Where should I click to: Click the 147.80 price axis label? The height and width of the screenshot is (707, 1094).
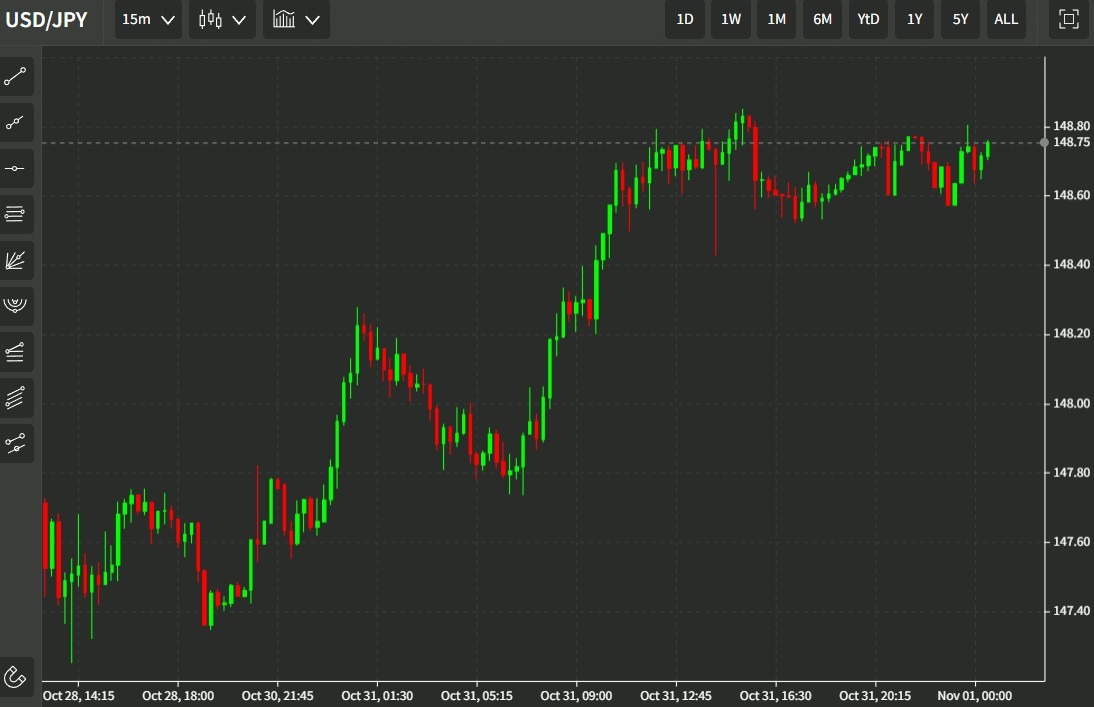coord(1071,472)
